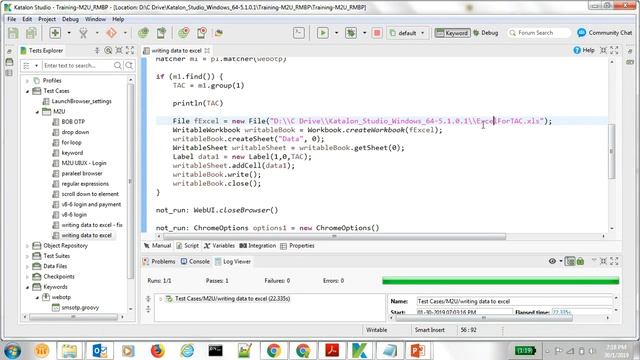Switch to the Integration tab
This screenshot has height=360, width=640.
(x=258, y=246)
